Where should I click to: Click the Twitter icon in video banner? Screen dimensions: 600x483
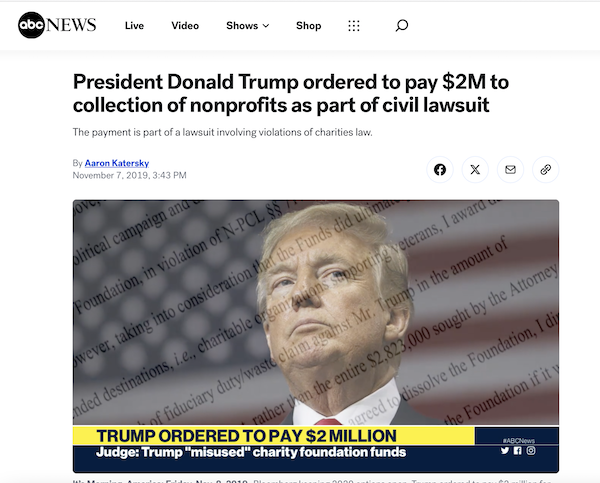[505, 450]
